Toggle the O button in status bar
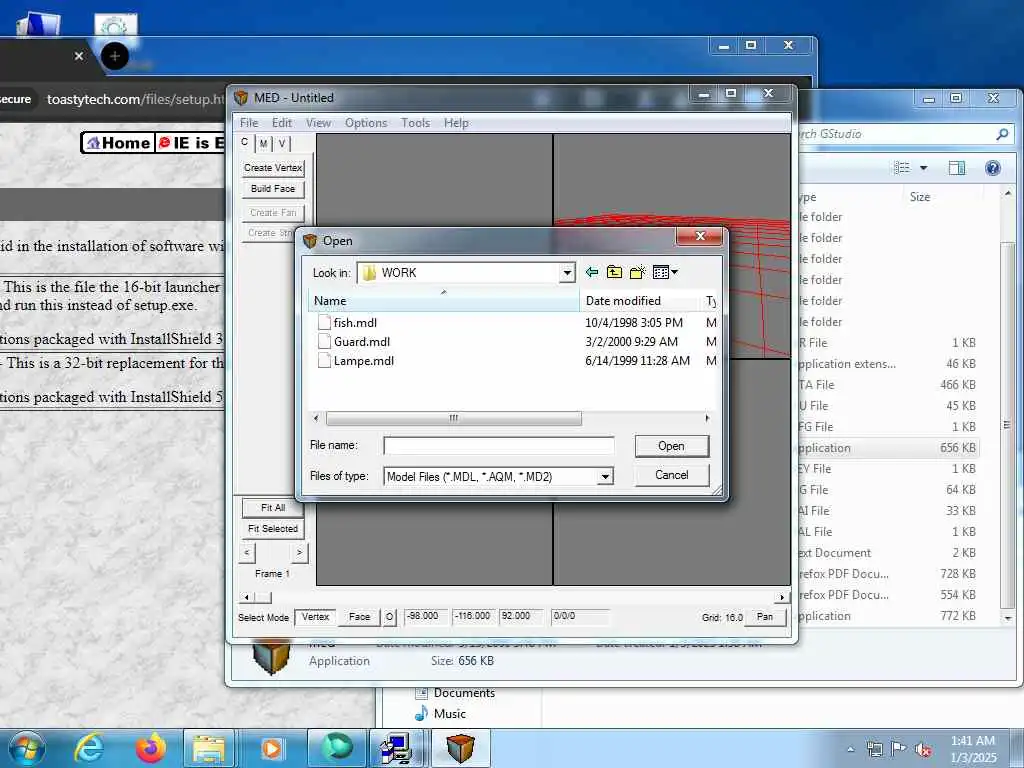The height and width of the screenshot is (768, 1024). [x=389, y=616]
